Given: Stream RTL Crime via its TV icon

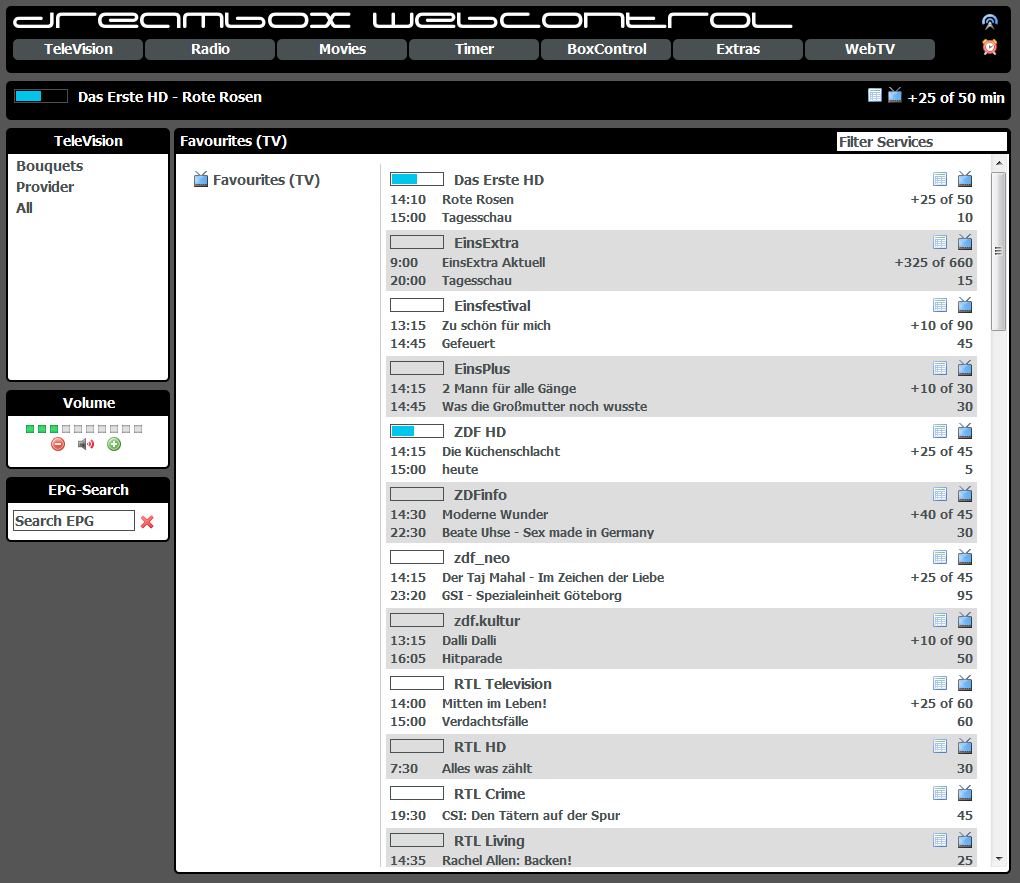Looking at the screenshot, I should coord(965,793).
